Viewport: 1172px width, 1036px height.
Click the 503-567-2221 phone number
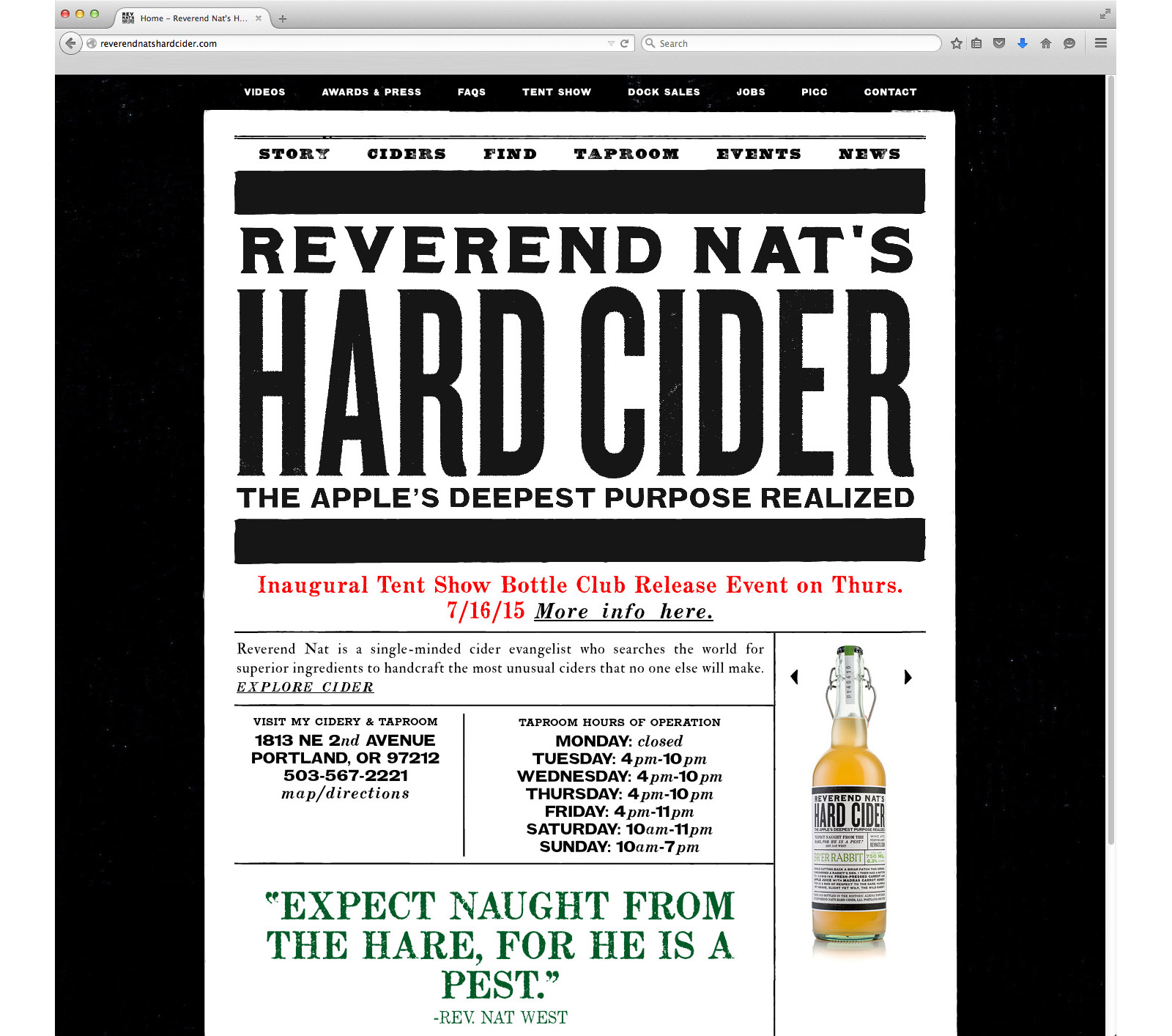tap(346, 775)
